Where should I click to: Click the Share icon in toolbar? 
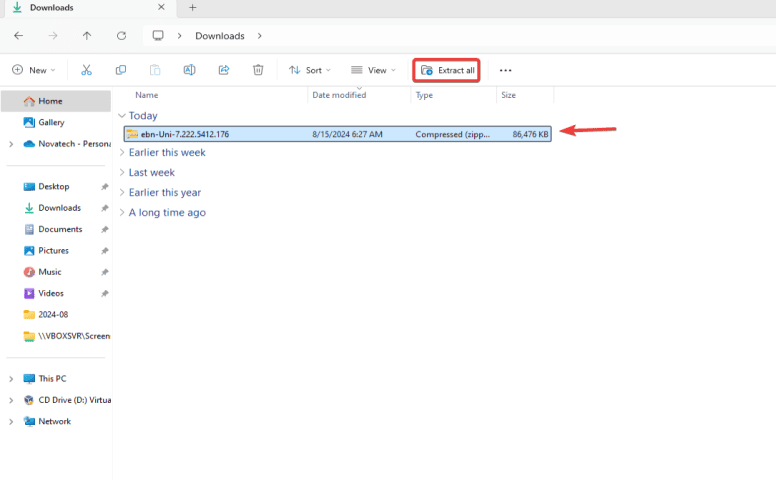[223, 70]
